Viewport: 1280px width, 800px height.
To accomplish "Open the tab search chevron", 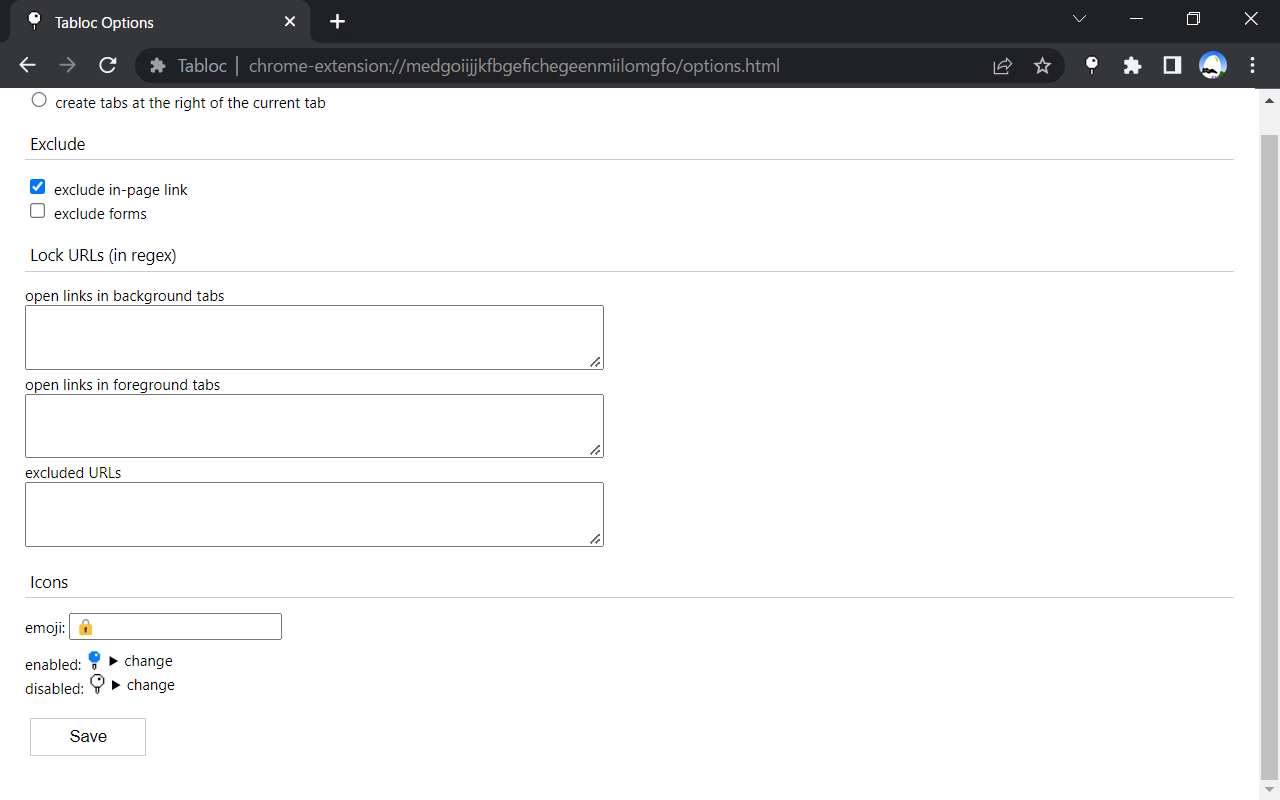I will click(1079, 19).
